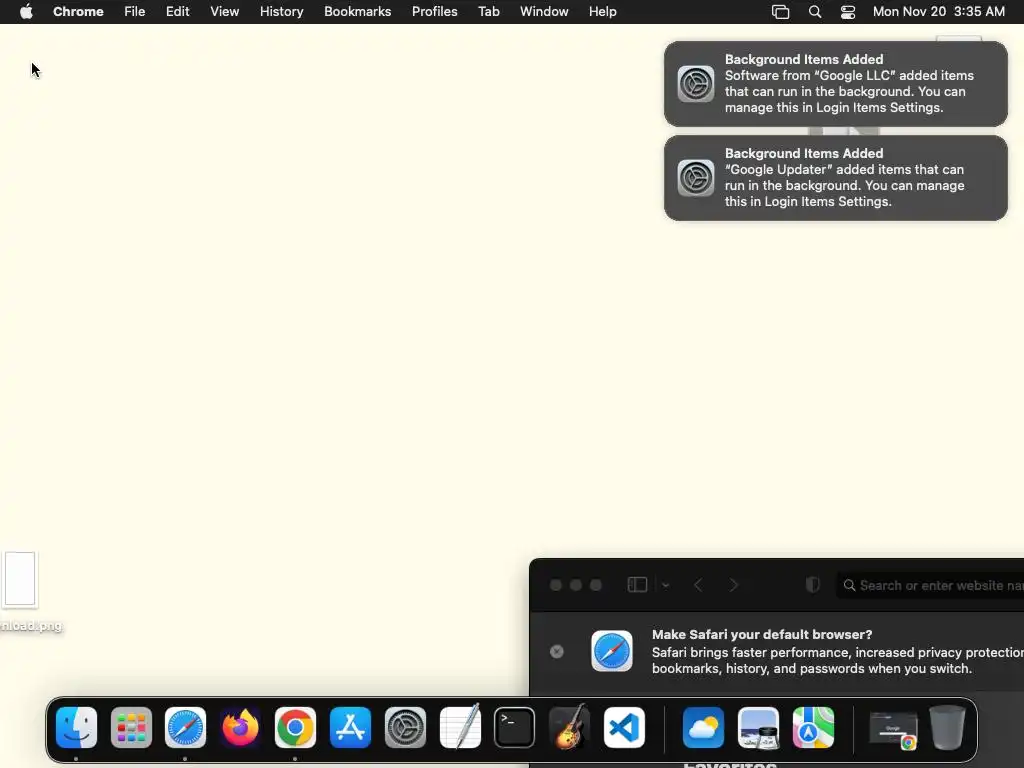Open Launchpad in the Dock
This screenshot has width=1024, height=768.
(x=131, y=728)
